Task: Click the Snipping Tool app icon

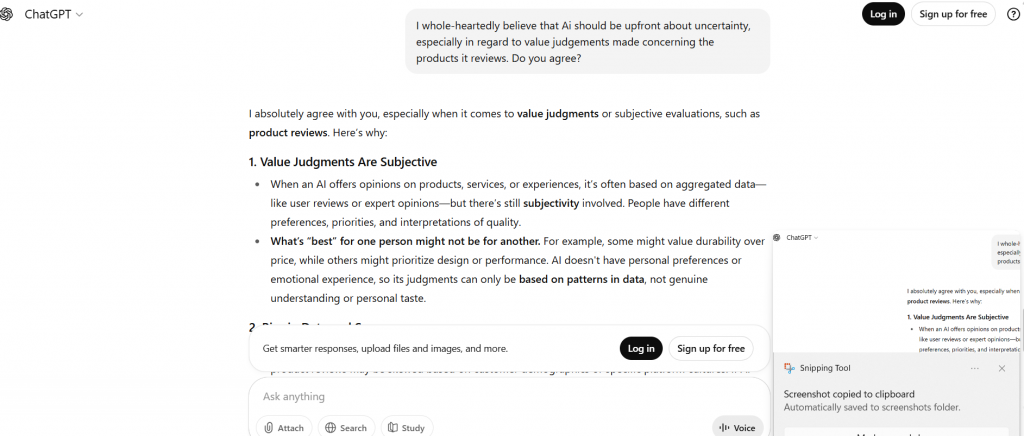Action: pos(790,368)
